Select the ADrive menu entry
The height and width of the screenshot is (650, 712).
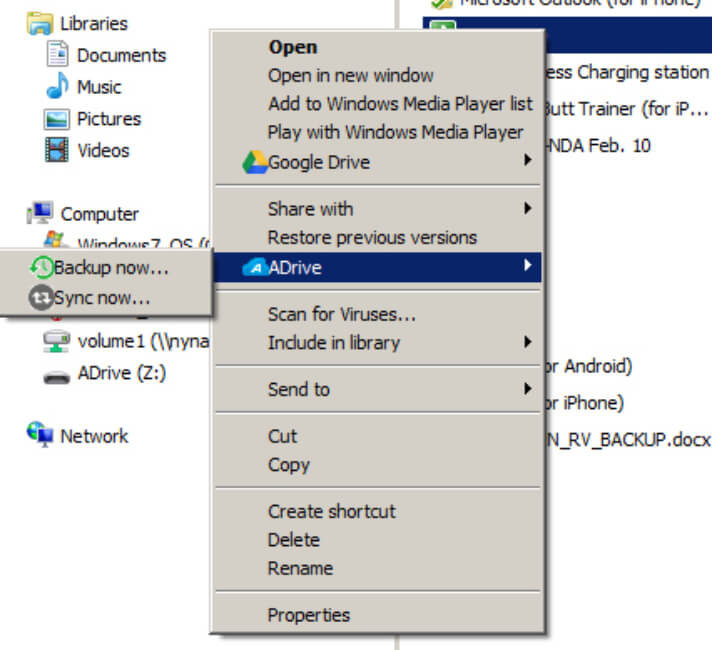pyautogui.click(x=377, y=267)
